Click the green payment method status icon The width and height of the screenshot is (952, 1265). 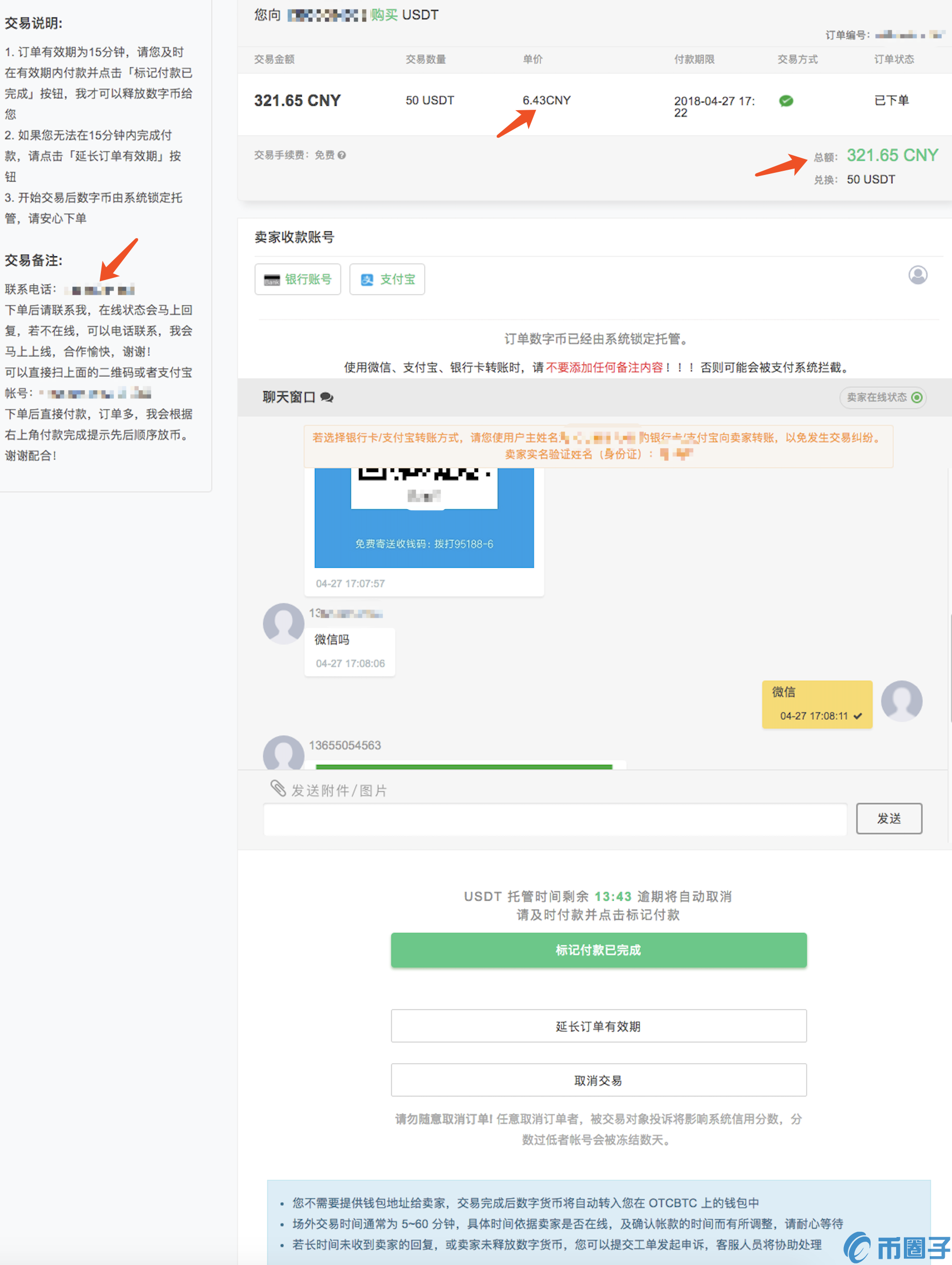[786, 101]
